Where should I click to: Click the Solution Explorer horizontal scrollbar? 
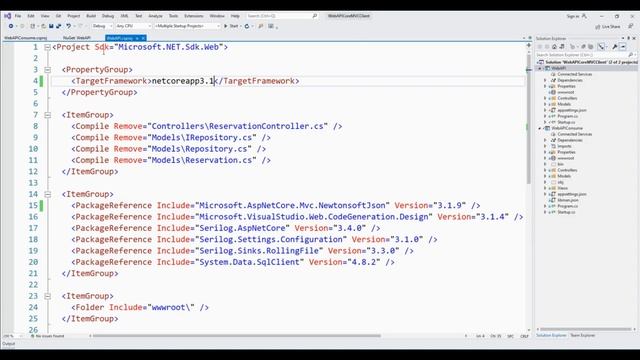585,329
